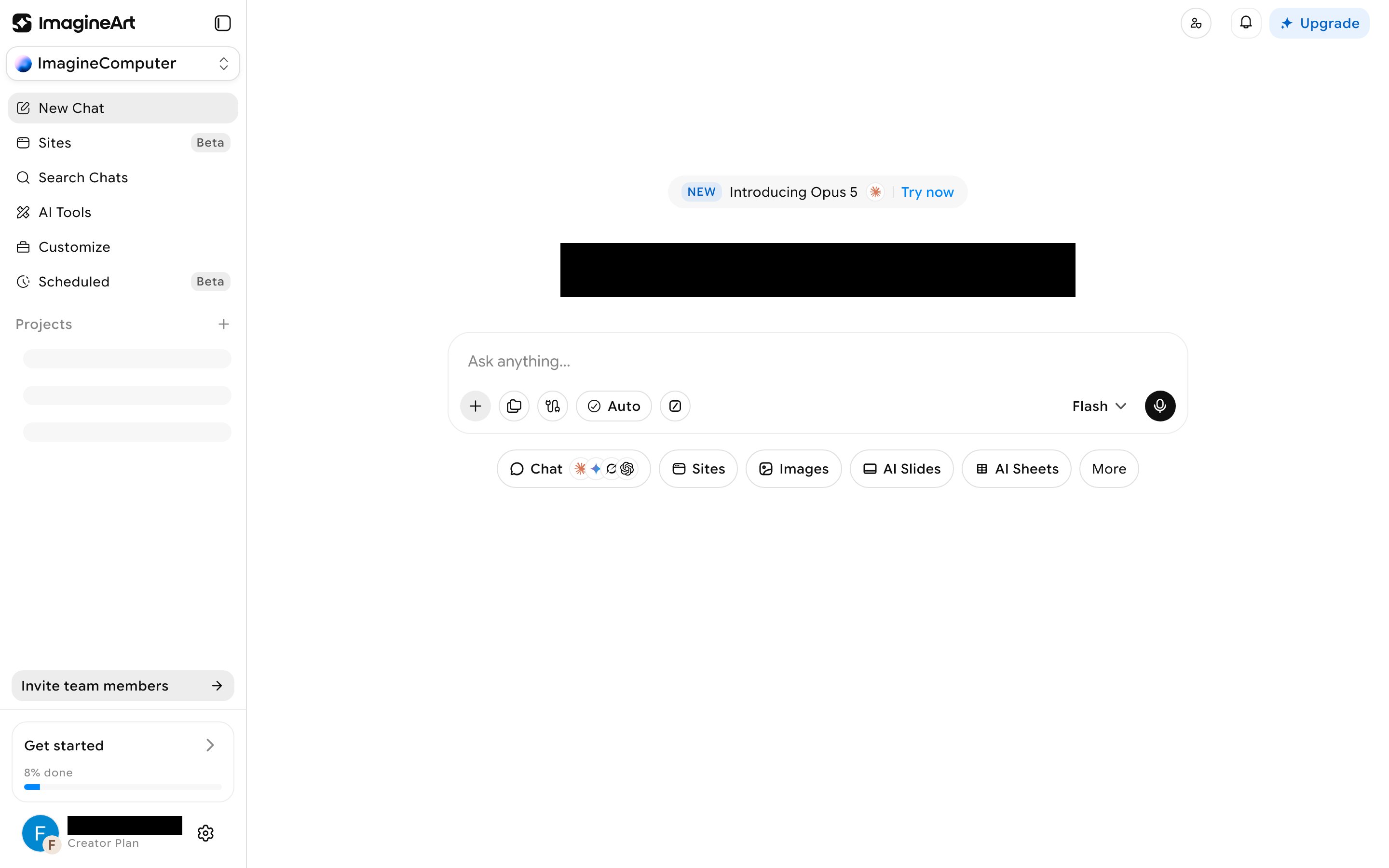Screen dimensions: 1389x868
Task: Click the Gemini sparkle icon in Chat chip
Action: 596,469
